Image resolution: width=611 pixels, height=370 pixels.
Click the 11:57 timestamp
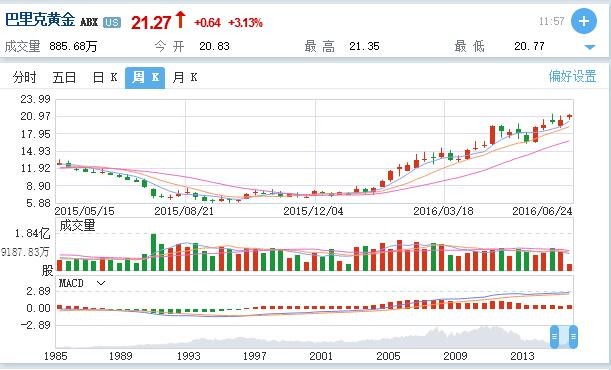point(552,21)
